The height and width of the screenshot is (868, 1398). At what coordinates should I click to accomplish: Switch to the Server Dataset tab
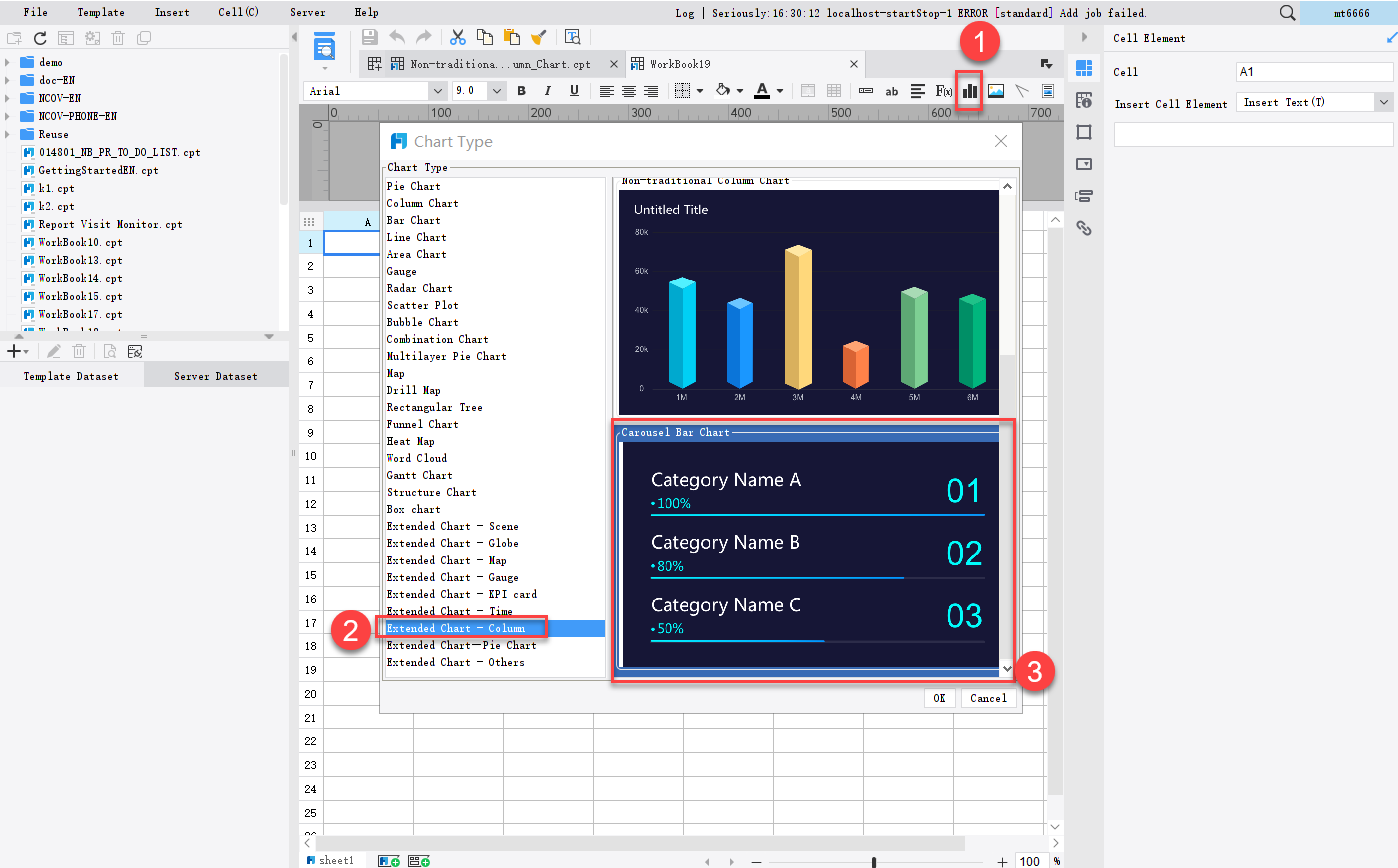[215, 375]
